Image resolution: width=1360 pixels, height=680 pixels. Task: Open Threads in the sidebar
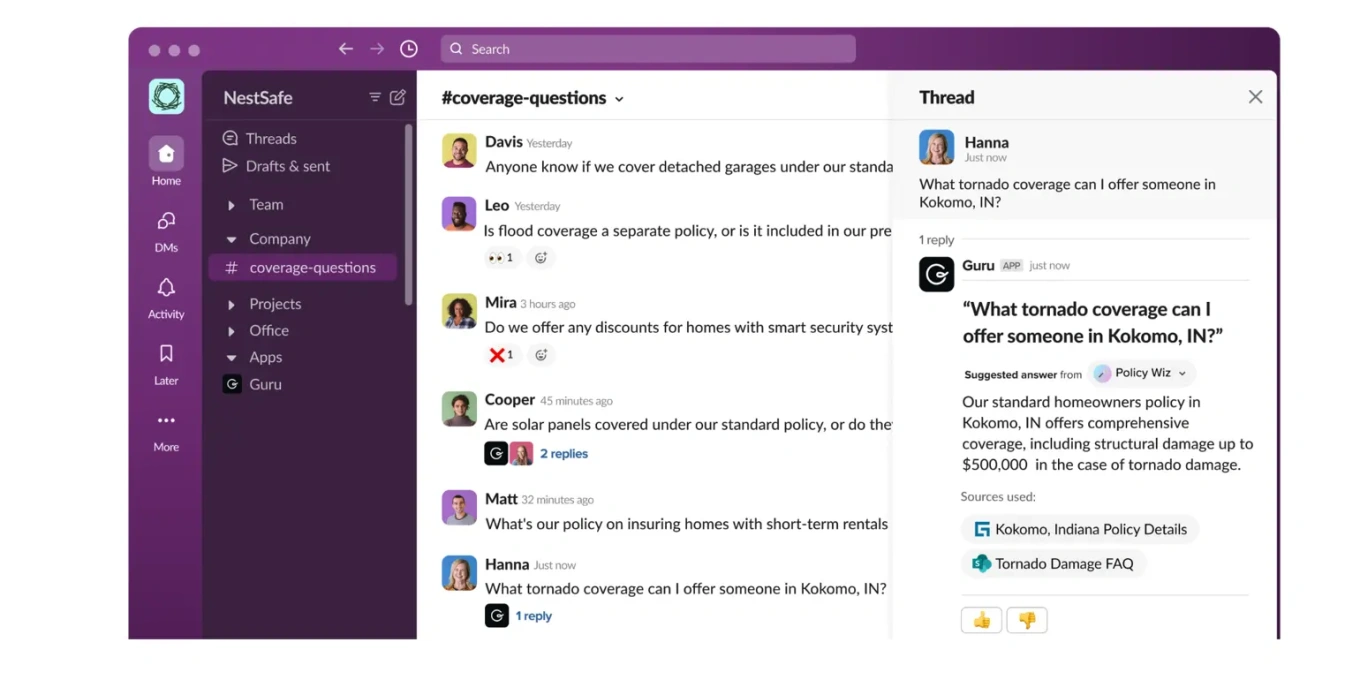pyautogui.click(x=271, y=139)
